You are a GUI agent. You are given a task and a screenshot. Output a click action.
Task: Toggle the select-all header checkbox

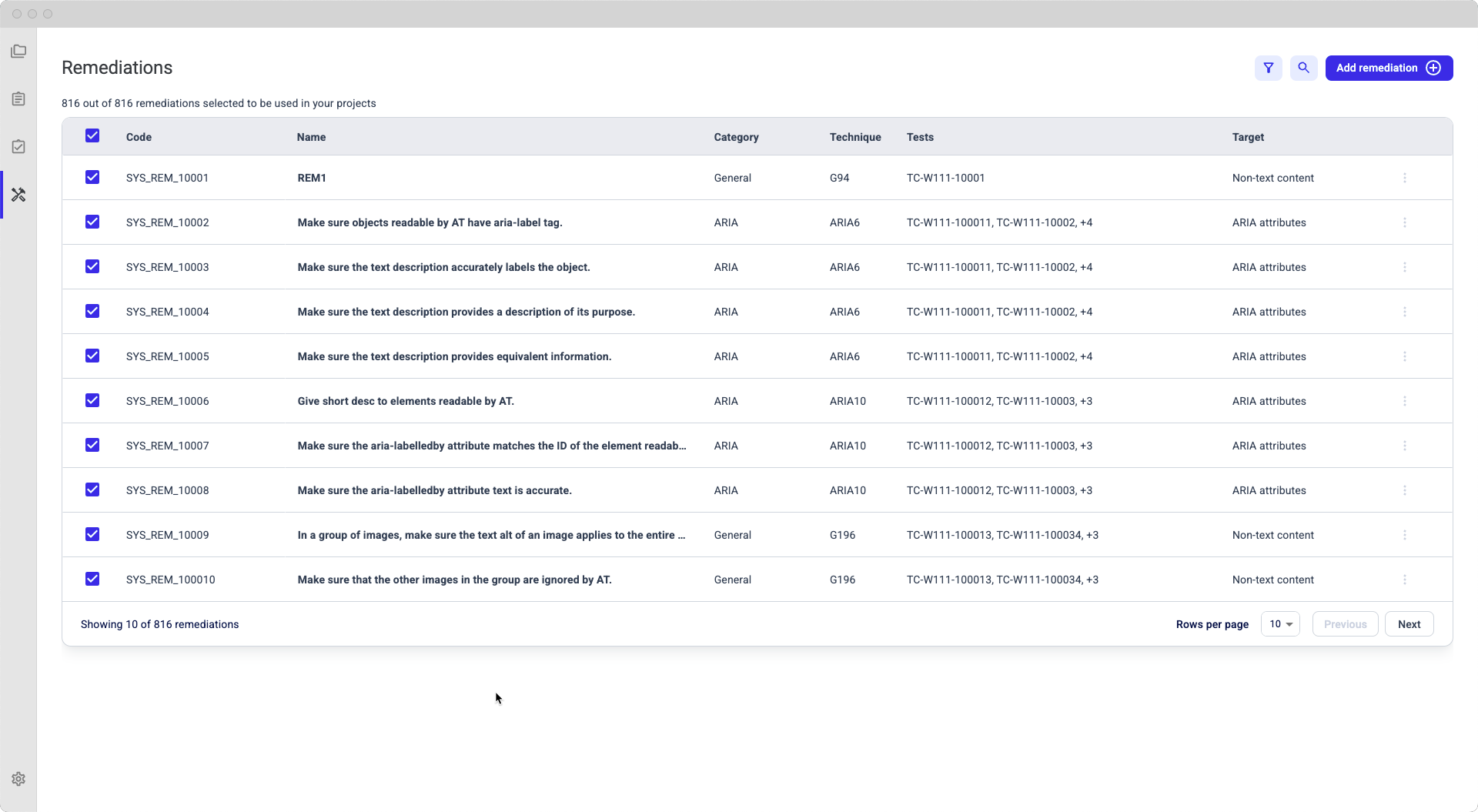click(92, 135)
